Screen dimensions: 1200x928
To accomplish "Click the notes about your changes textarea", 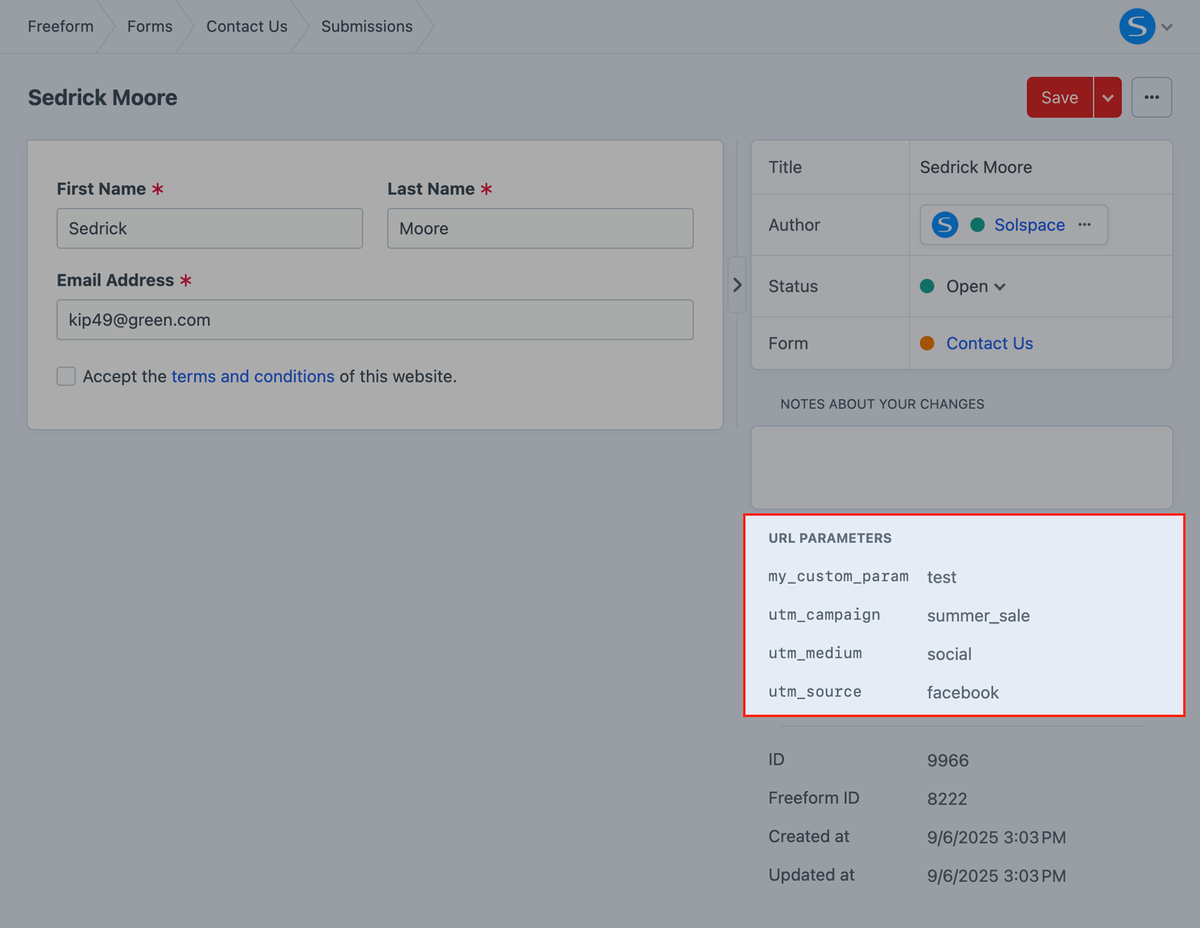I will click(962, 468).
